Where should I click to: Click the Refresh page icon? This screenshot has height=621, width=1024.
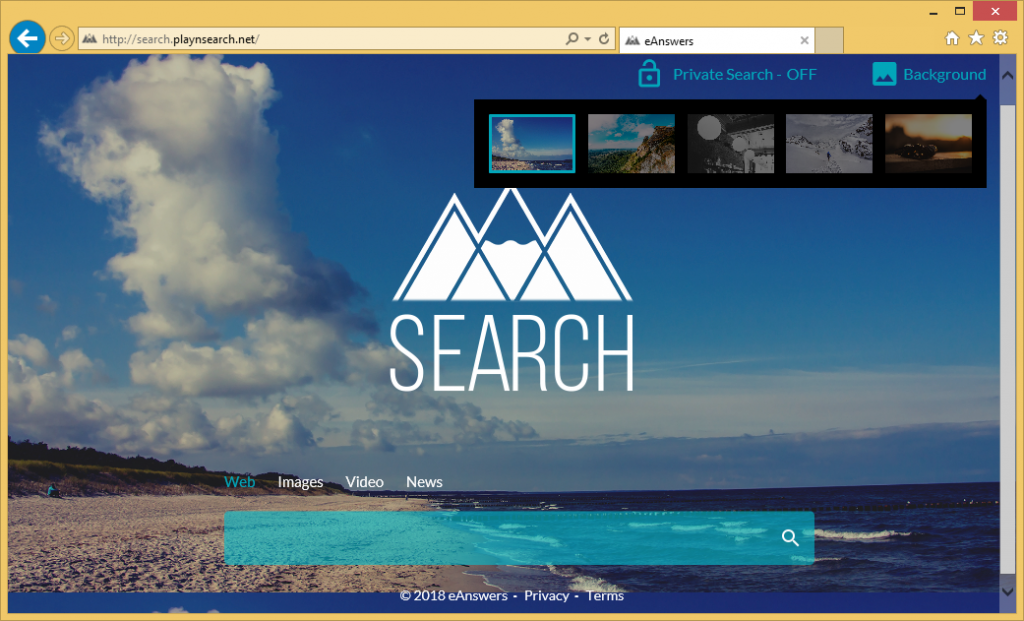604,39
